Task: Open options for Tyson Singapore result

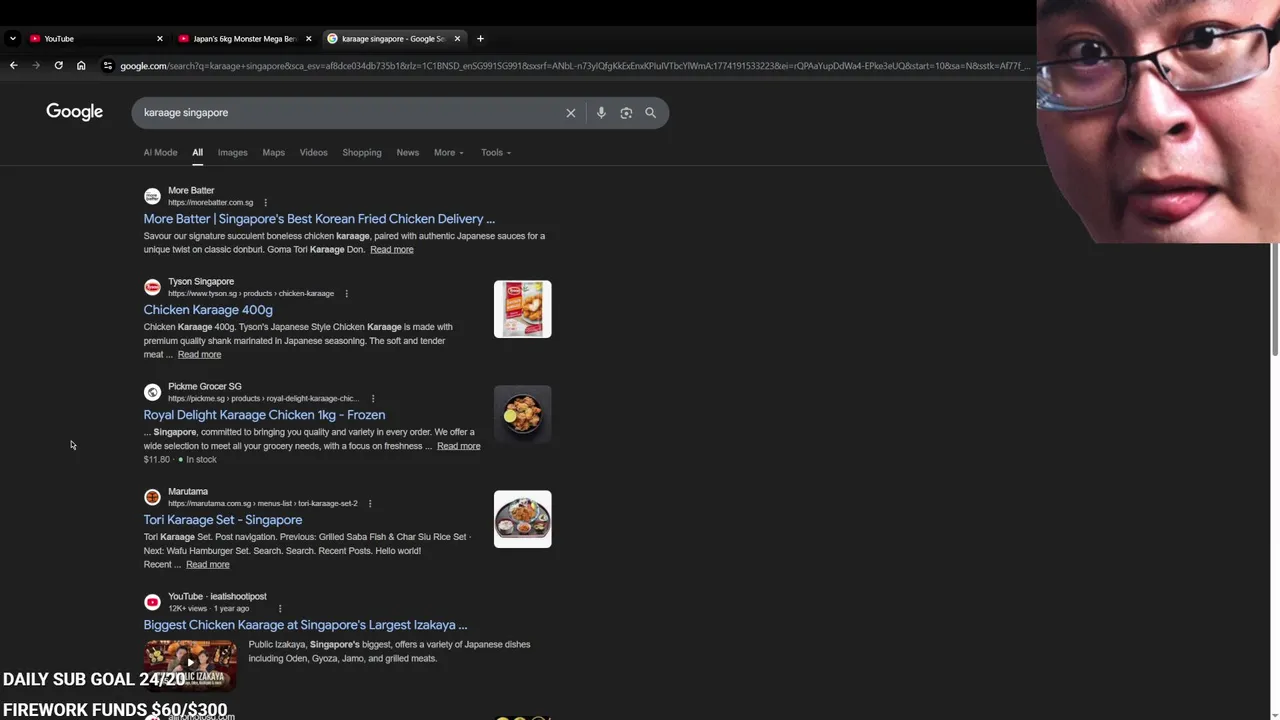Action: (x=346, y=294)
